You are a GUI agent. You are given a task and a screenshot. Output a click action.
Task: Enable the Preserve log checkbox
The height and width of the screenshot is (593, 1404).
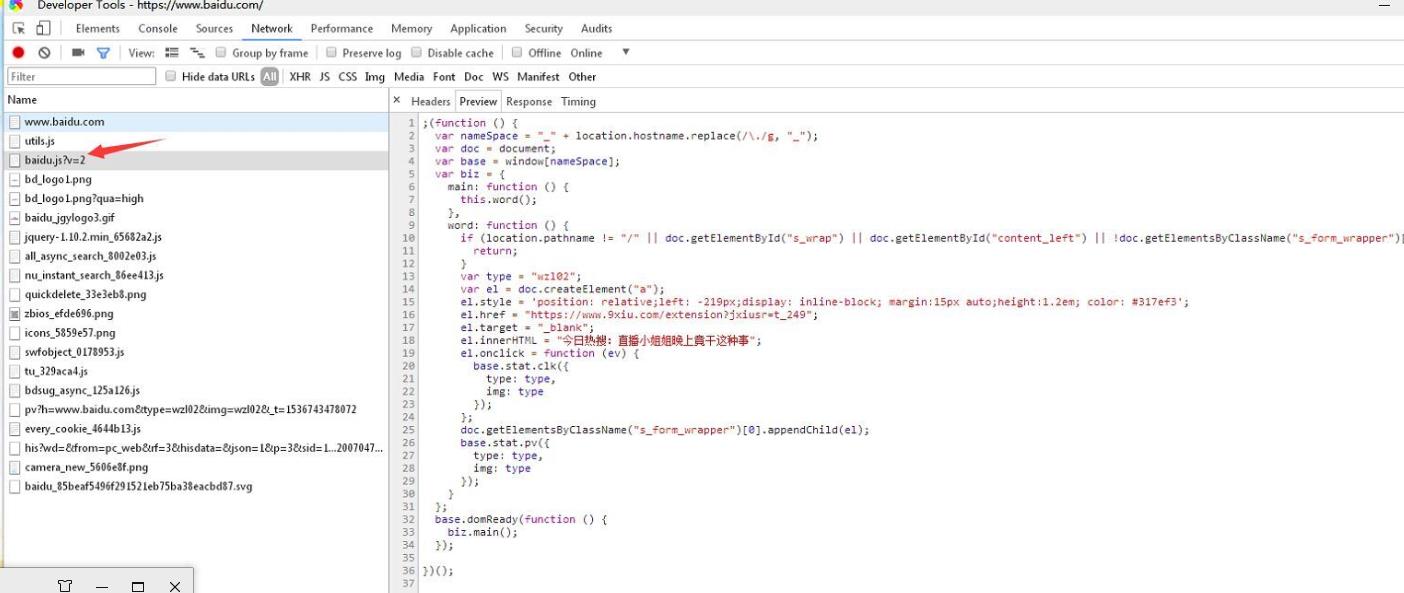[x=332, y=53]
